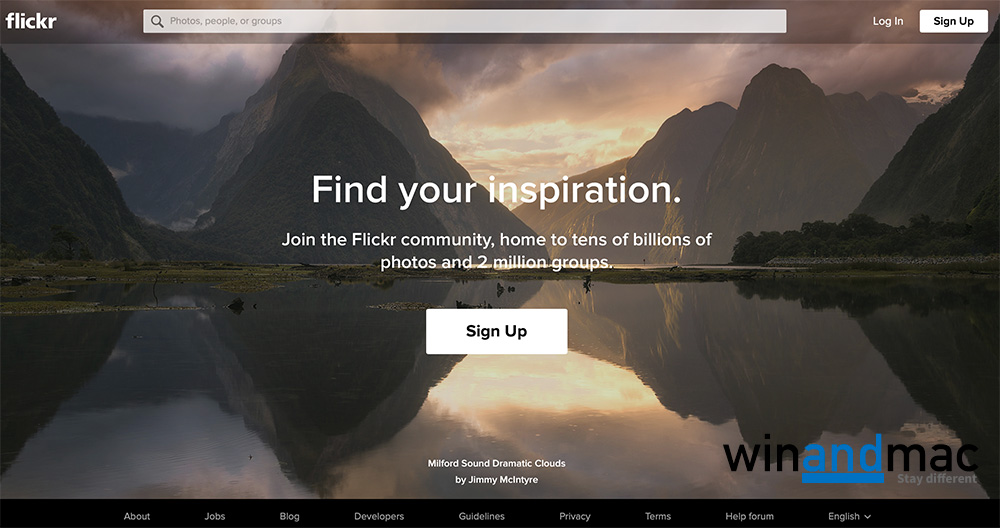
Task: Click the search magnifier icon
Action: coord(157,21)
